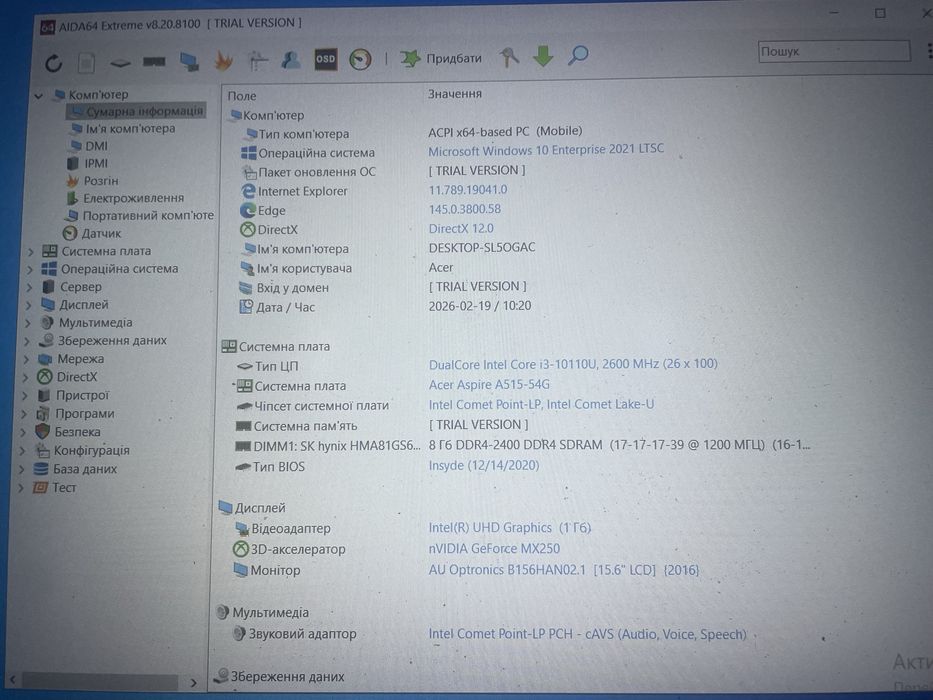Click the Значення column header

pyautogui.click(x=455, y=93)
